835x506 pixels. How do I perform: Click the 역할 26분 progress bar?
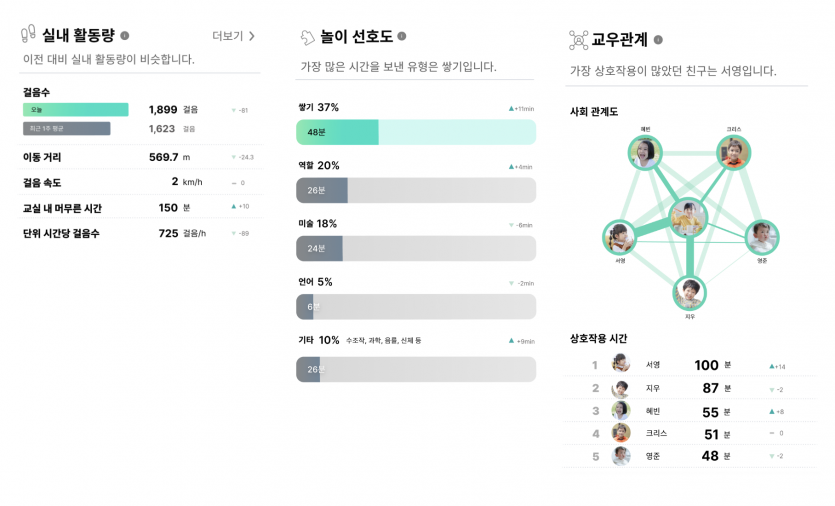(x=416, y=190)
